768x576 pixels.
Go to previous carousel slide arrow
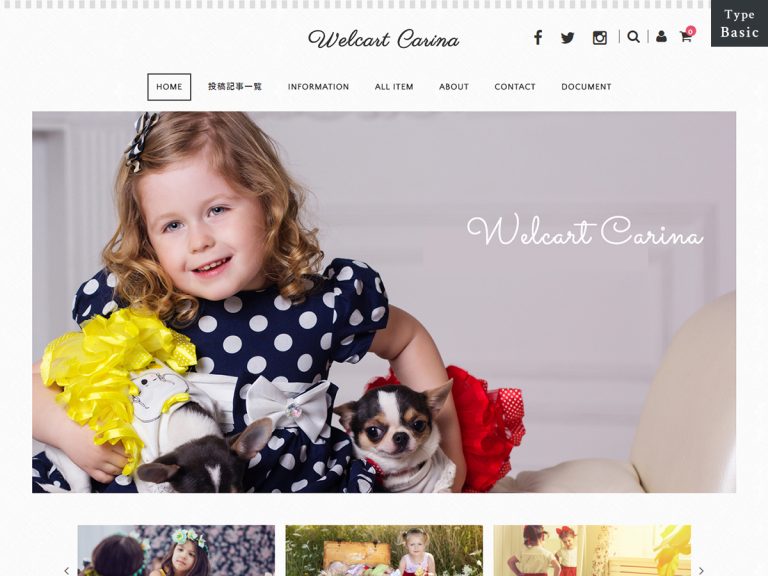pos(67,570)
